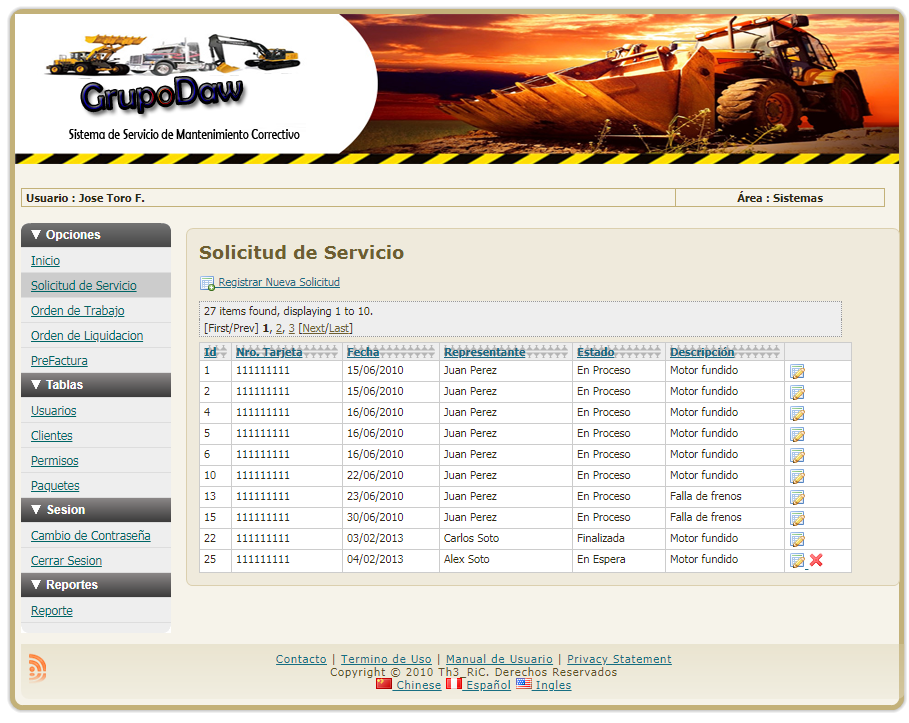Sort the table by Representante
The width and height of the screenshot is (909, 723).
(485, 352)
